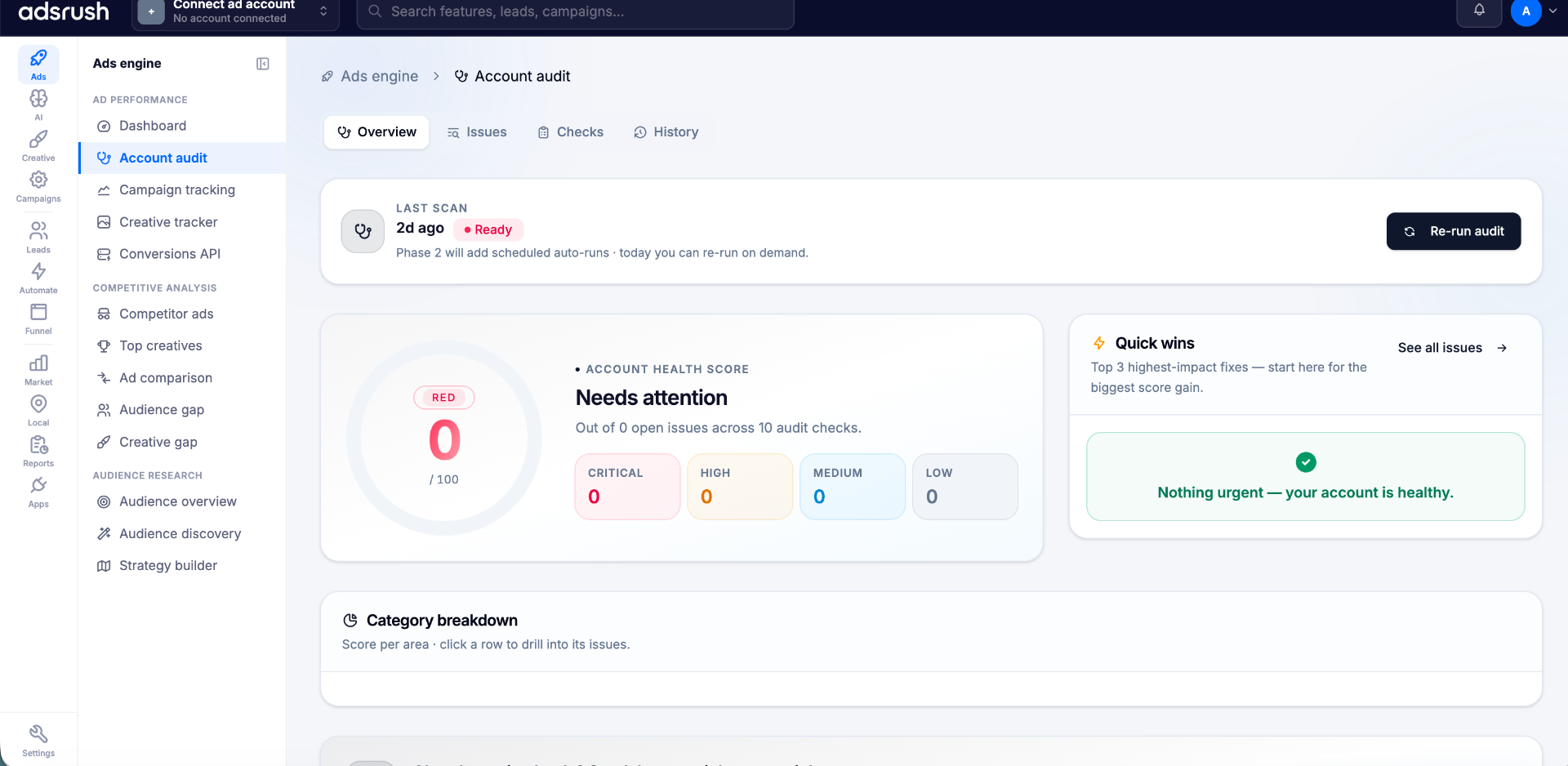Select Account audit in the sidebar
The width and height of the screenshot is (1568, 766).
[182, 158]
